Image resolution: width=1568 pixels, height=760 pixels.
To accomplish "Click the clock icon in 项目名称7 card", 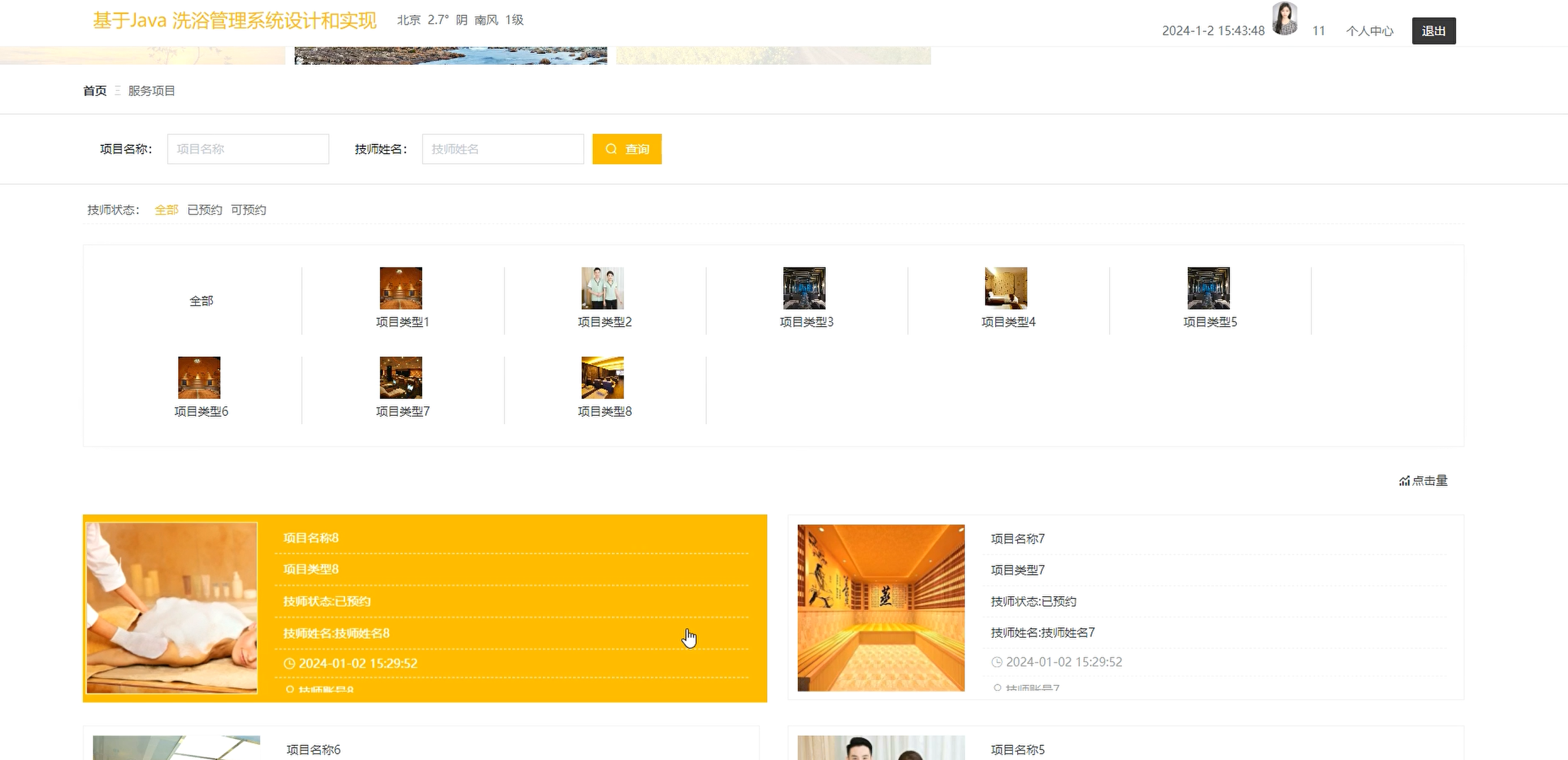I will pos(996,662).
